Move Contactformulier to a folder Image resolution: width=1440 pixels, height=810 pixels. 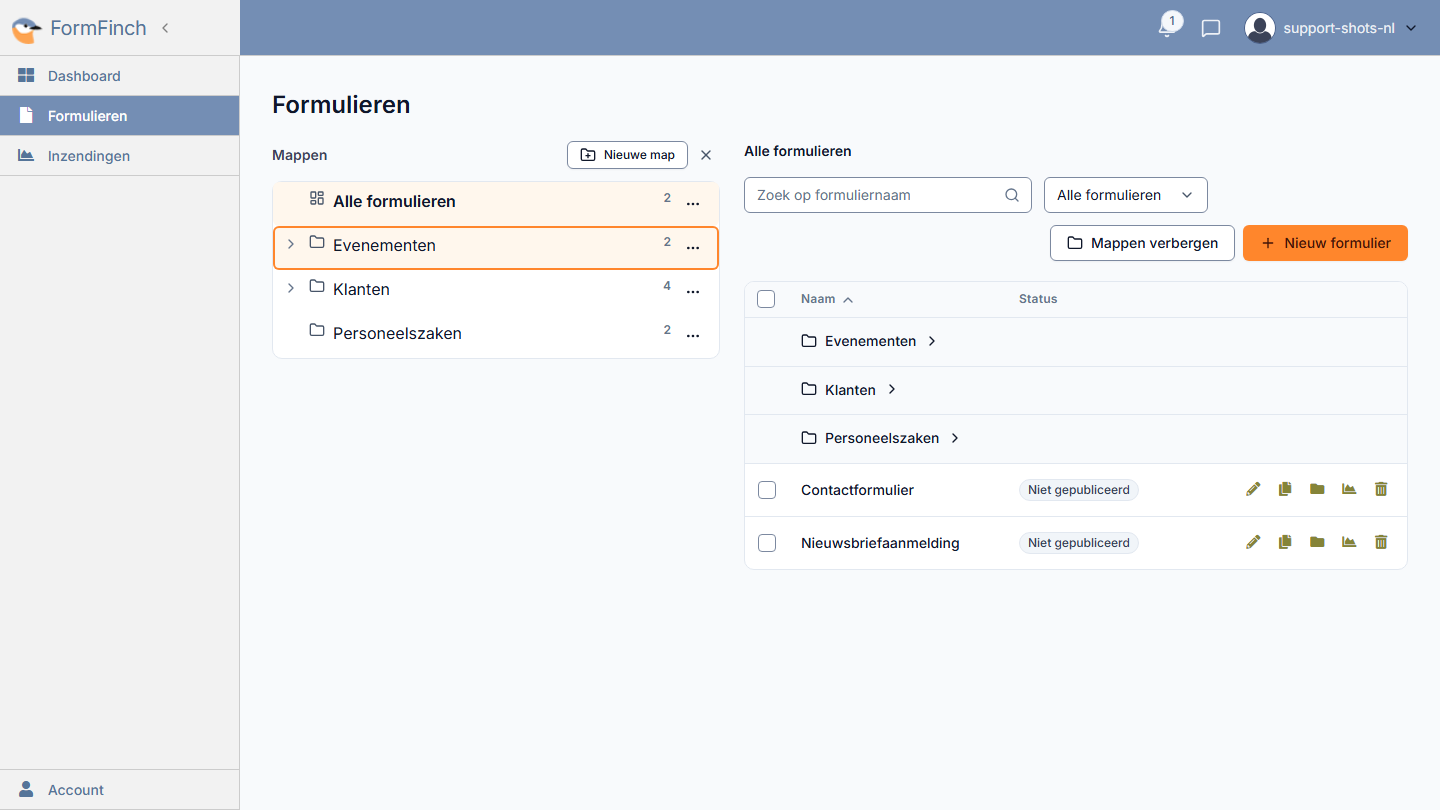pos(1317,489)
